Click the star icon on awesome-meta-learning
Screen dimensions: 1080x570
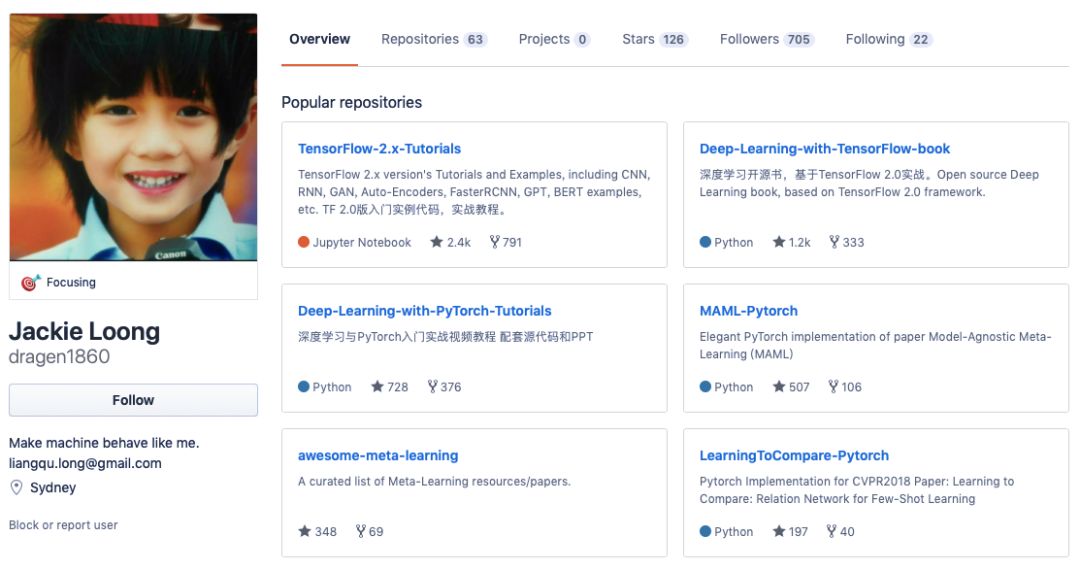pyautogui.click(x=304, y=532)
